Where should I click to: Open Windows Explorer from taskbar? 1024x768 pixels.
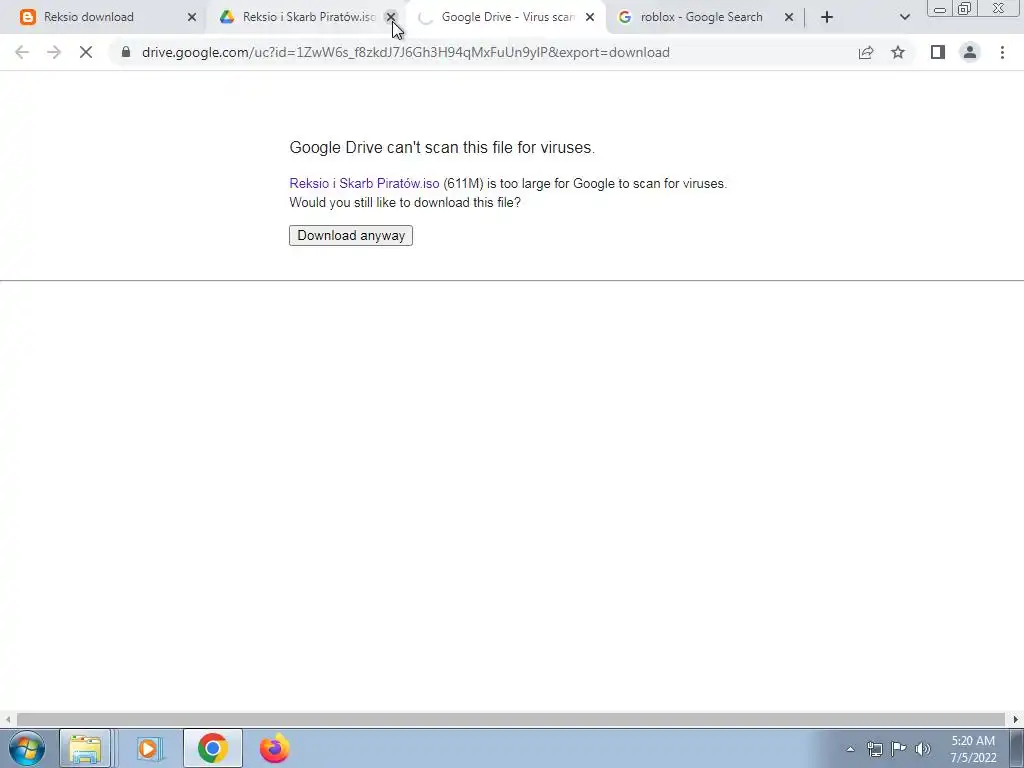click(85, 748)
